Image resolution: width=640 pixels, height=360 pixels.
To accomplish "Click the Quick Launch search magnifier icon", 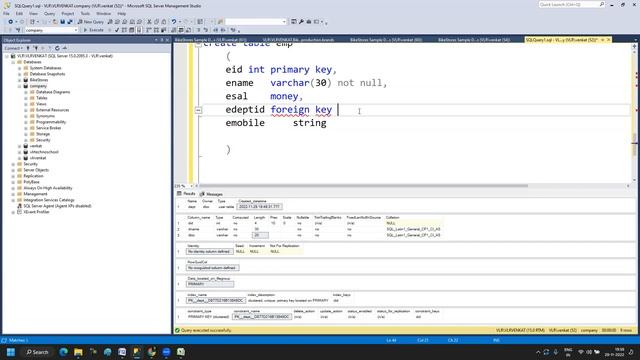I will click(602, 4).
